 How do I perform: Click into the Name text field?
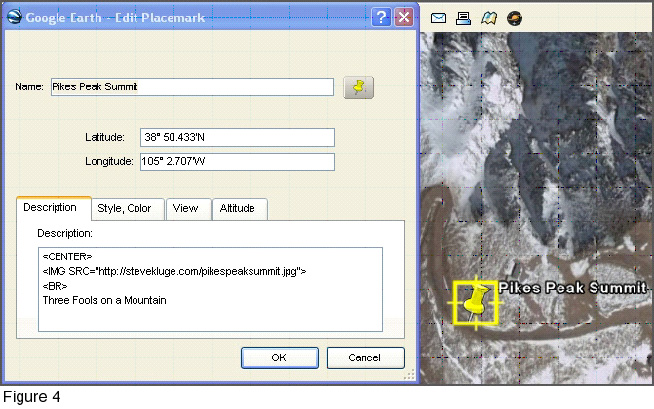[x=191, y=87]
